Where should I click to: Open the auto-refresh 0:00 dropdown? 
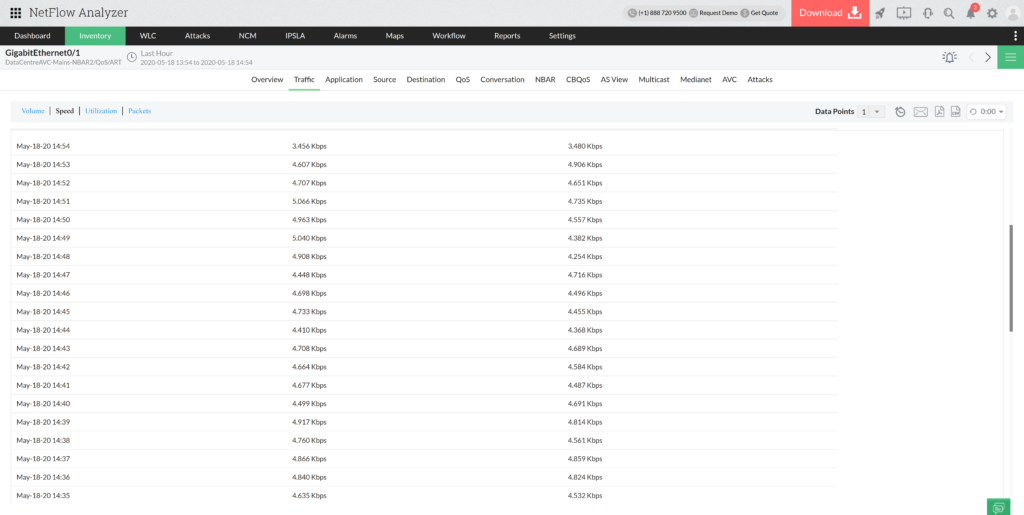coord(986,112)
